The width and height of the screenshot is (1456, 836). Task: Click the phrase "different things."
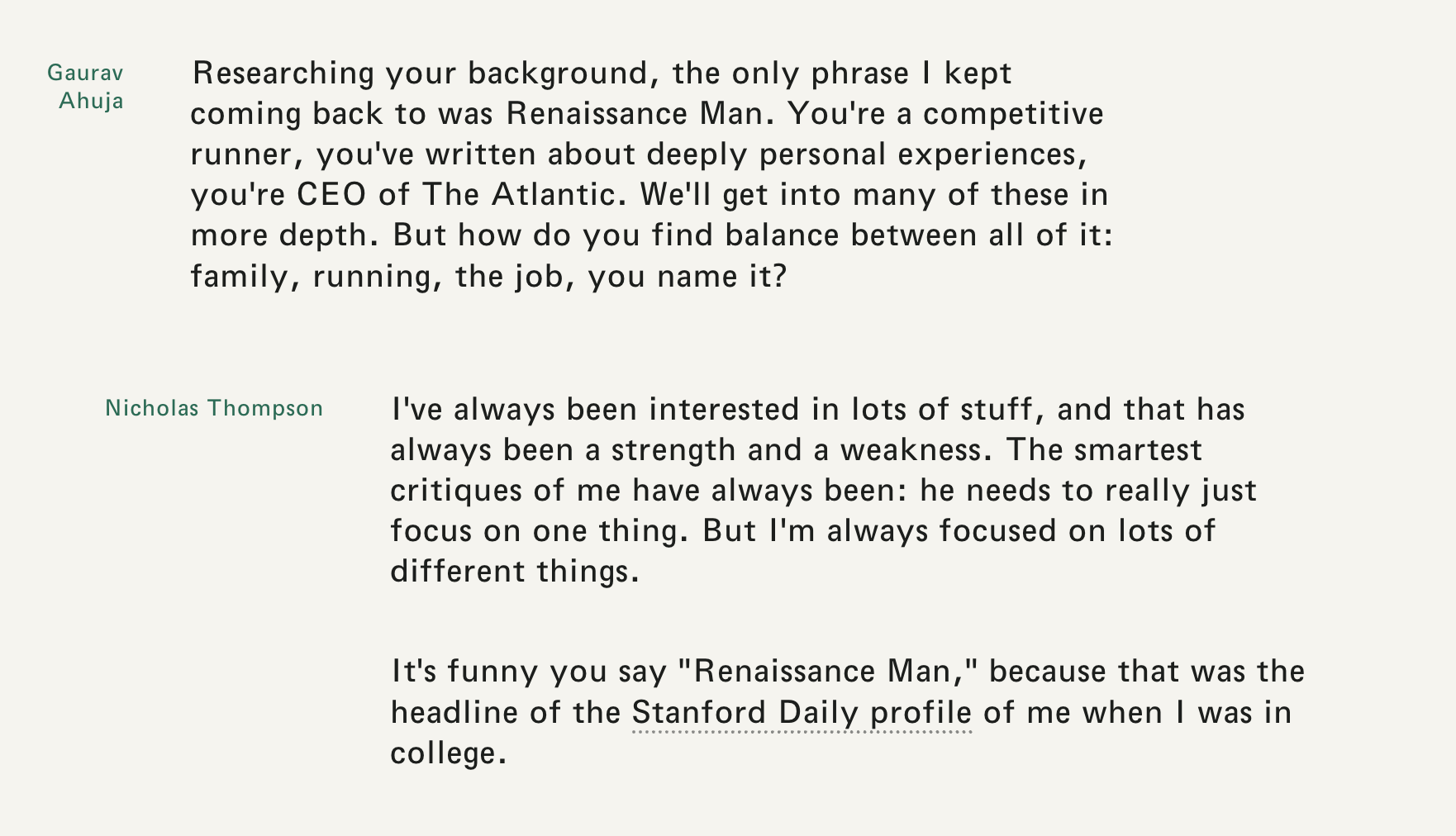click(515, 571)
